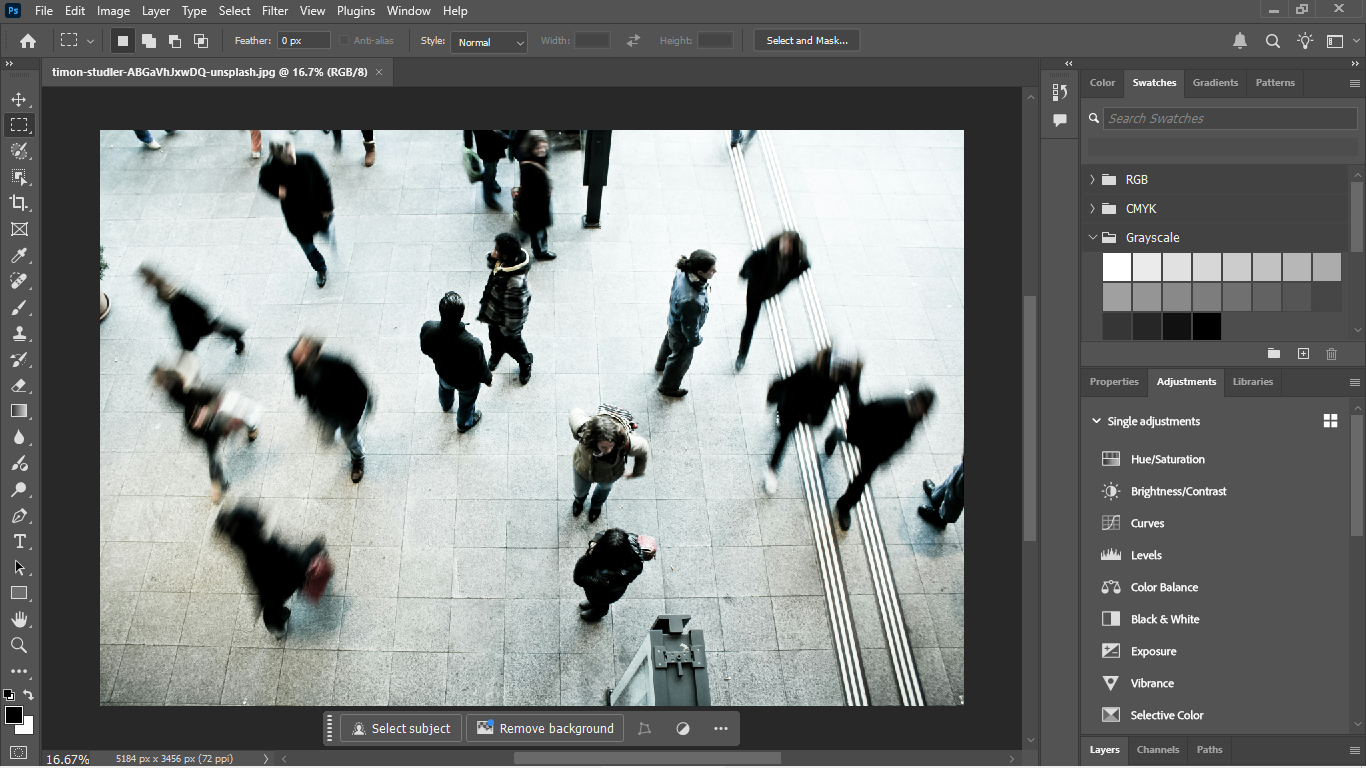Pick the Eyedropper tool
This screenshot has height=768, width=1366.
click(x=19, y=255)
